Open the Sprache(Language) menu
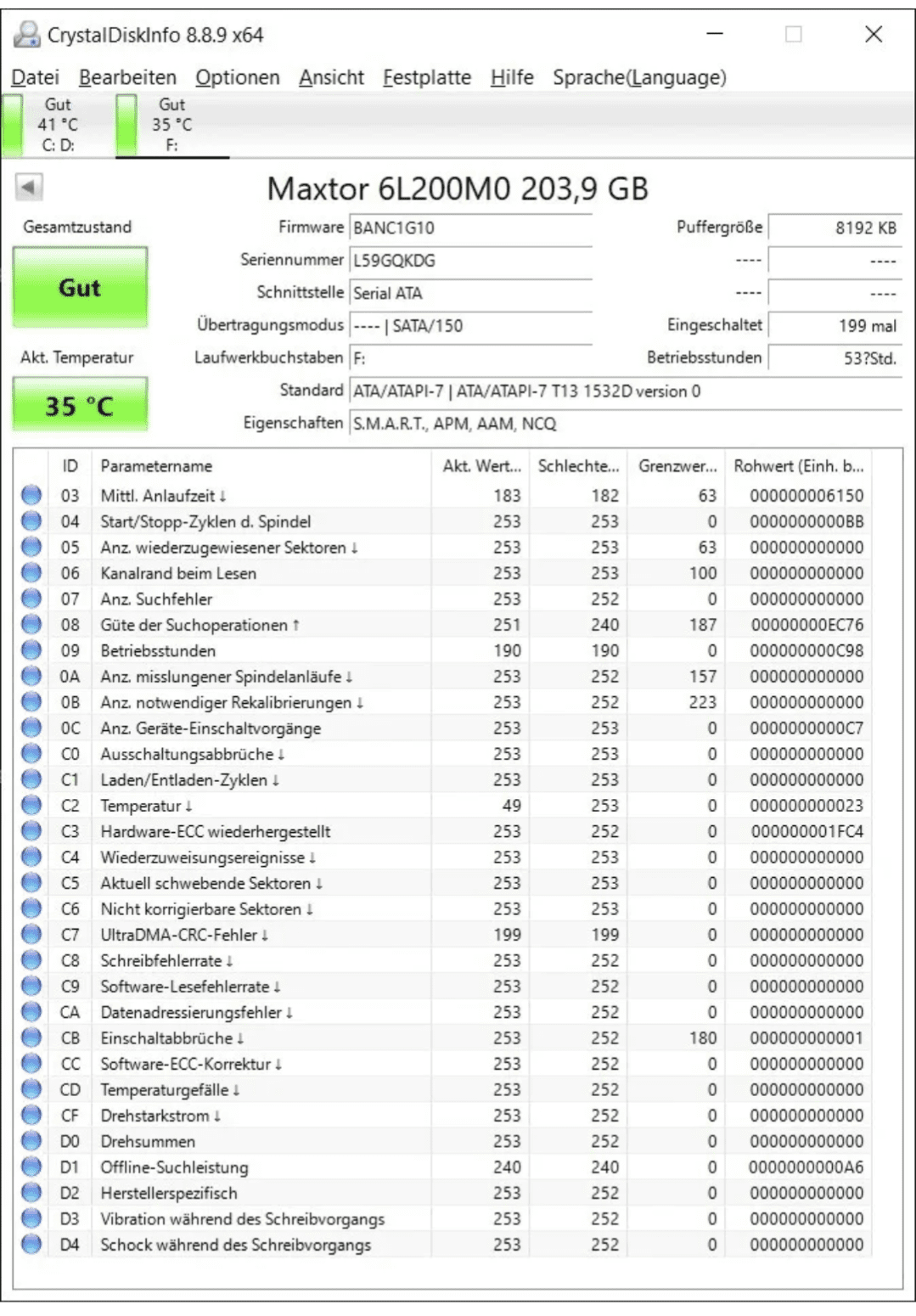Screen dimensions: 916x1316 coord(639,77)
